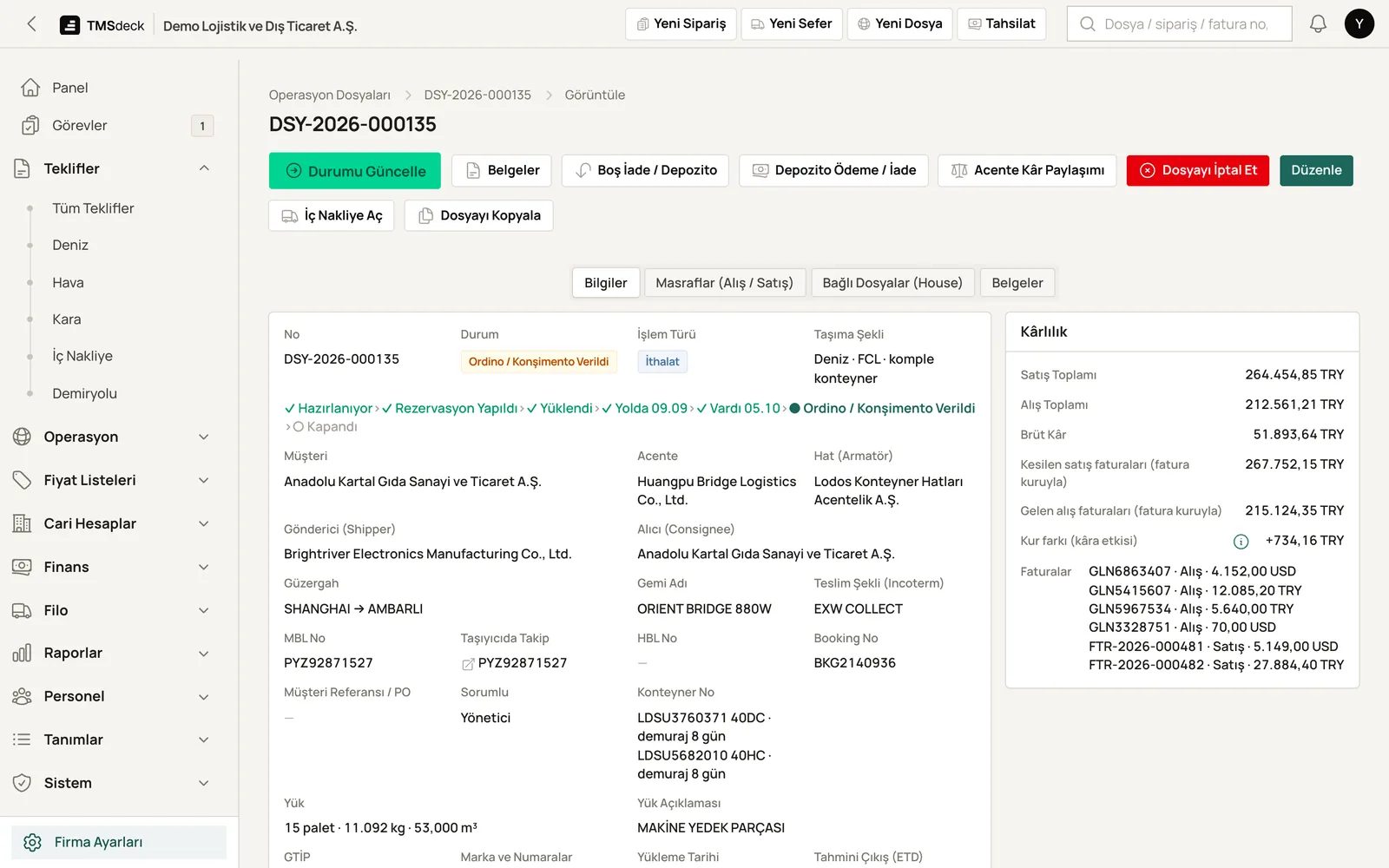The image size is (1389, 868).
Task: Click the Operasyon globe icon
Action: coord(23,437)
